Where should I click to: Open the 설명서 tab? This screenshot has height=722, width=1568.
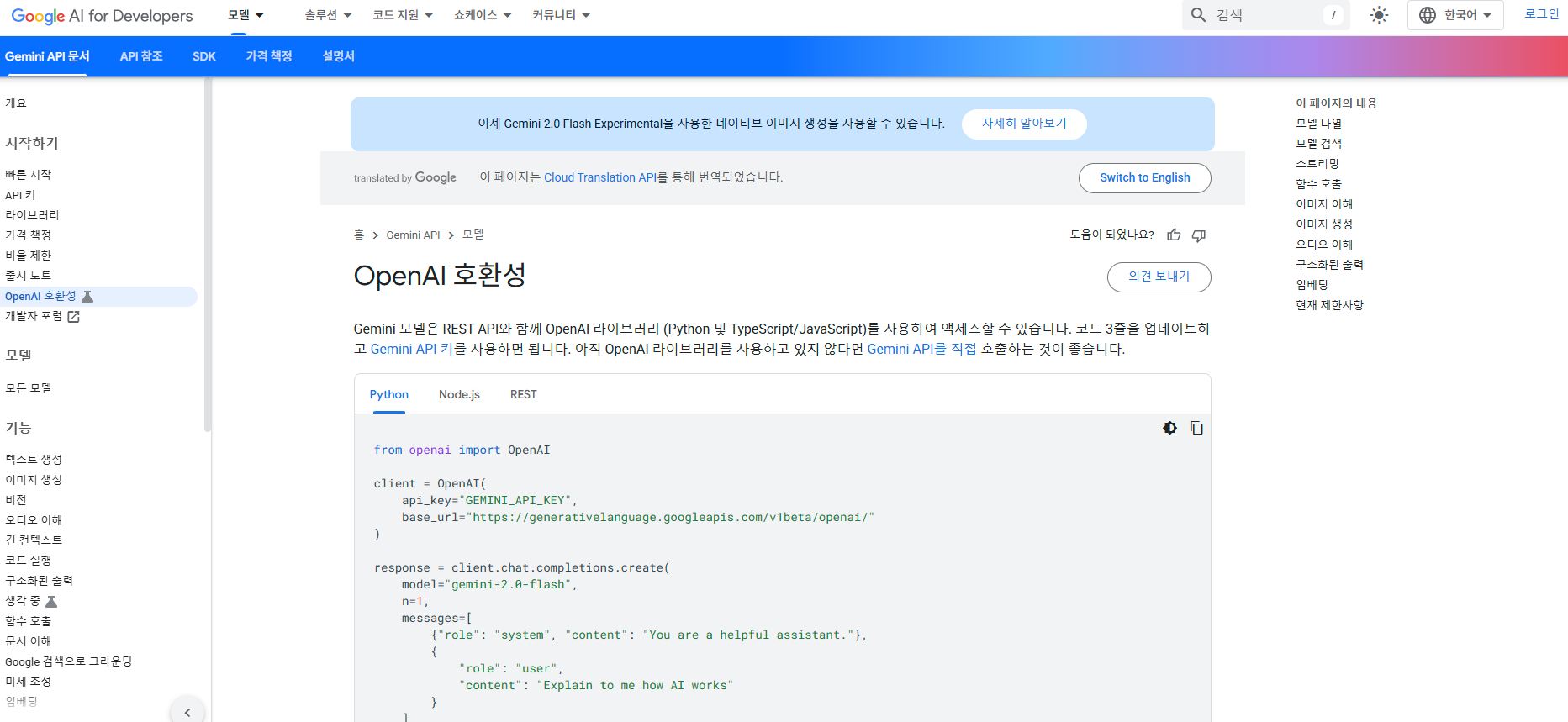[339, 56]
